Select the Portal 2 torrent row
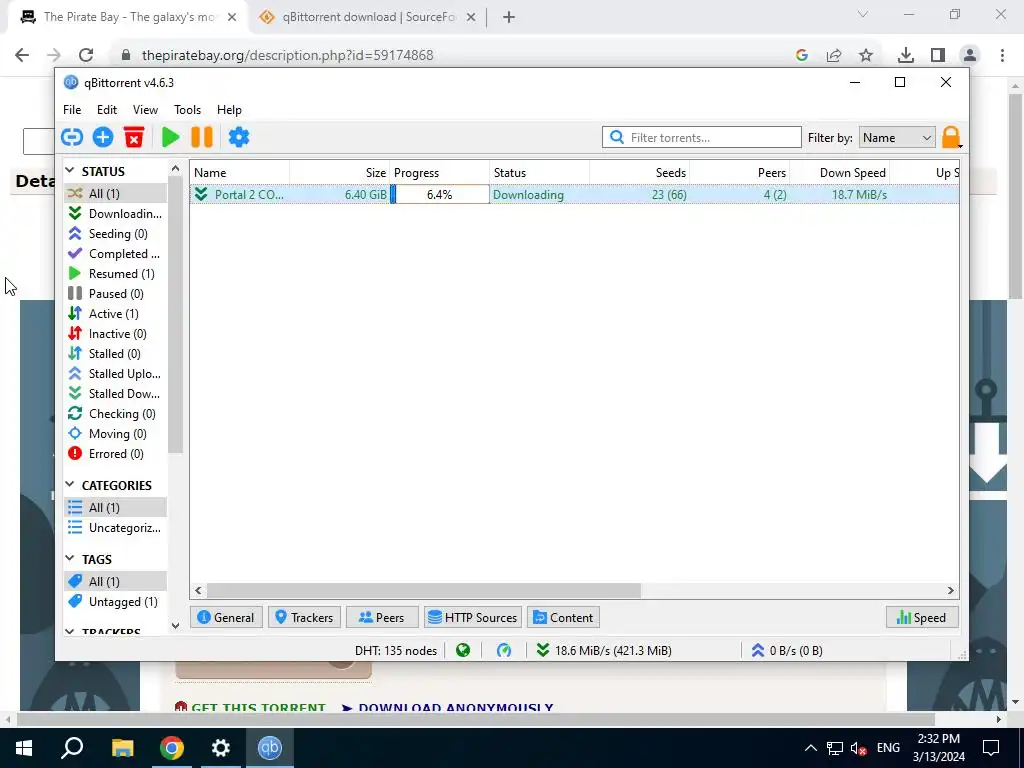1024x768 pixels. 574,195
